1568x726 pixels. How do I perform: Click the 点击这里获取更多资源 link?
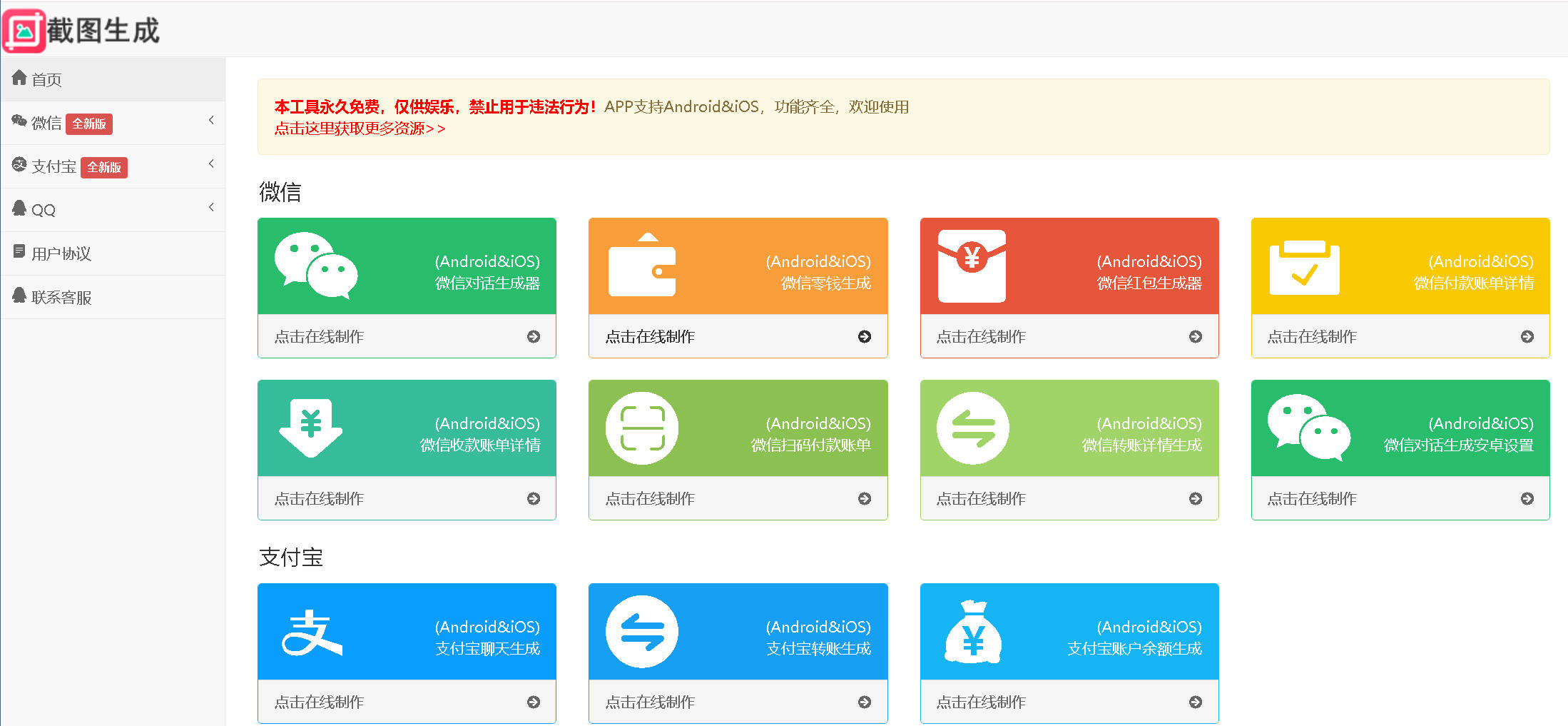360,128
